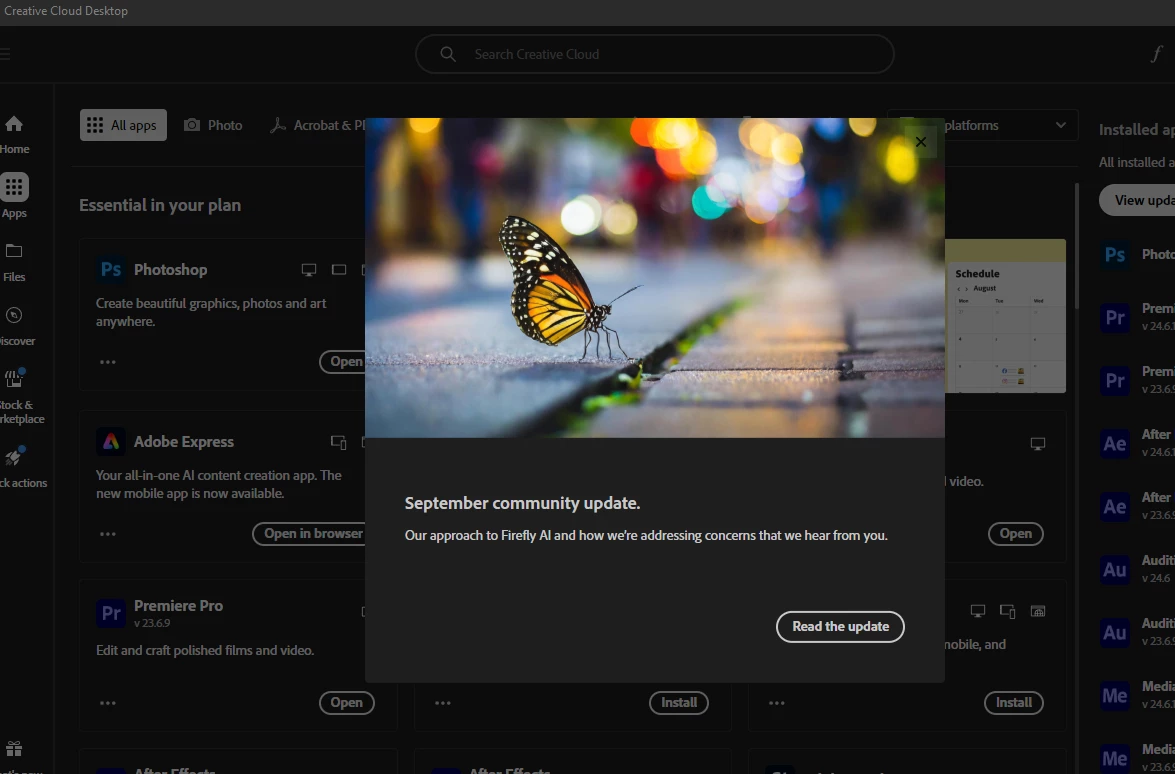Click Premiere Pr v23.6 icon in Installed apps
1175x774 pixels.
[x=1114, y=381]
